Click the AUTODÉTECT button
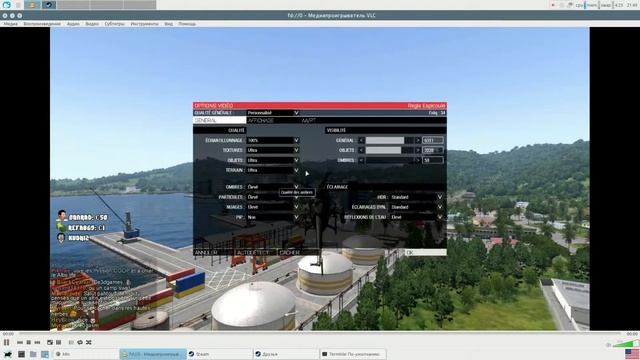640x360 pixels. (x=256, y=253)
